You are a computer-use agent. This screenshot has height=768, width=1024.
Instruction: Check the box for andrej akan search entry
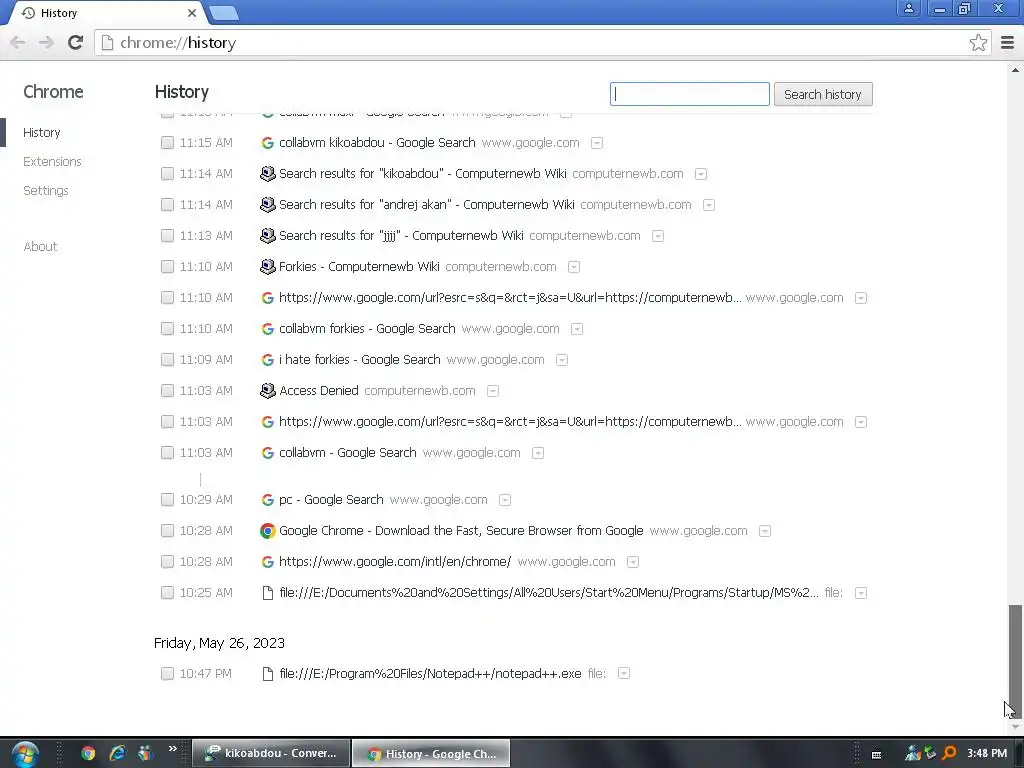tap(167, 204)
